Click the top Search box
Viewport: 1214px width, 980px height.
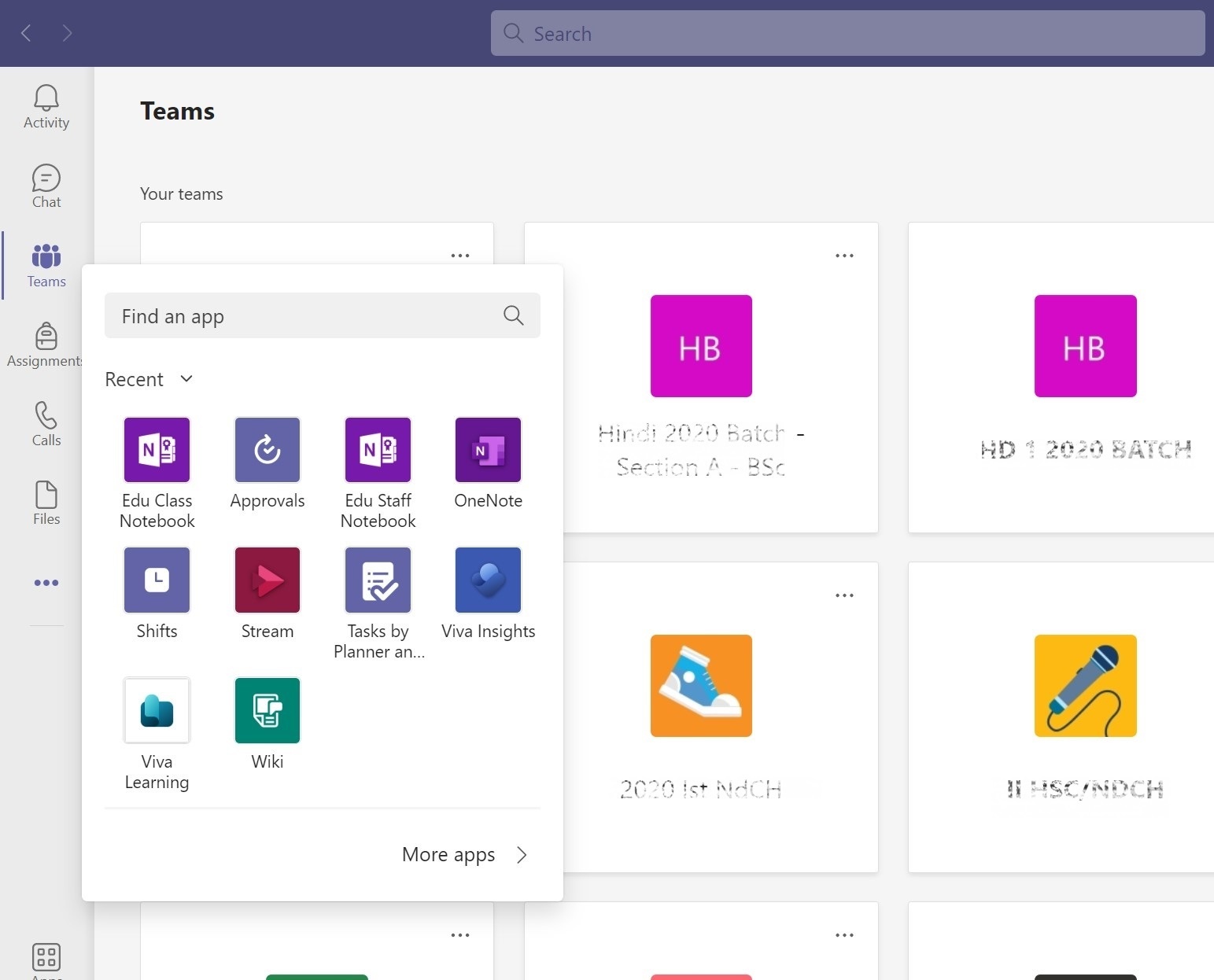tap(847, 33)
